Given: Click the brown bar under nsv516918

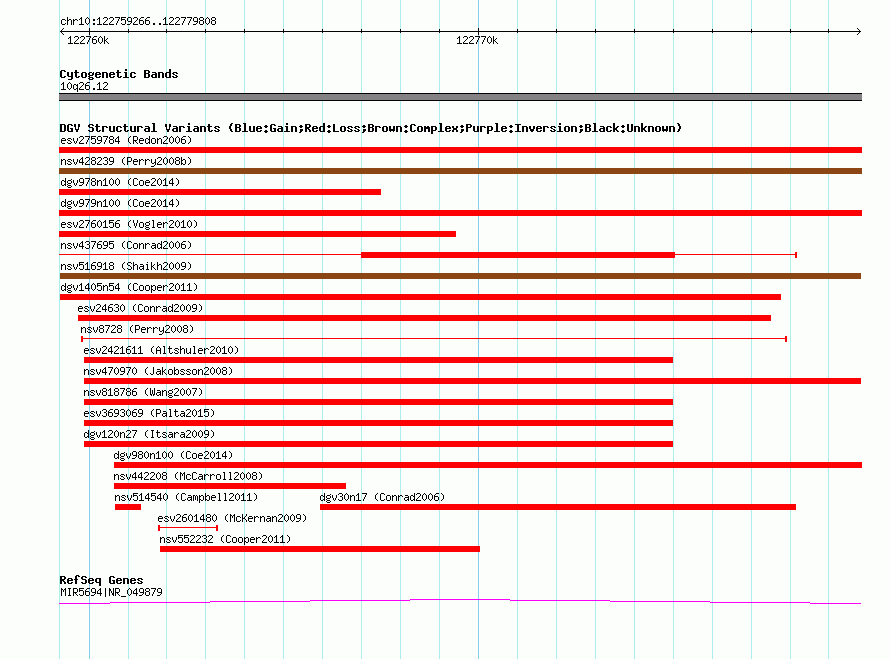Looking at the screenshot, I should (x=460, y=276).
